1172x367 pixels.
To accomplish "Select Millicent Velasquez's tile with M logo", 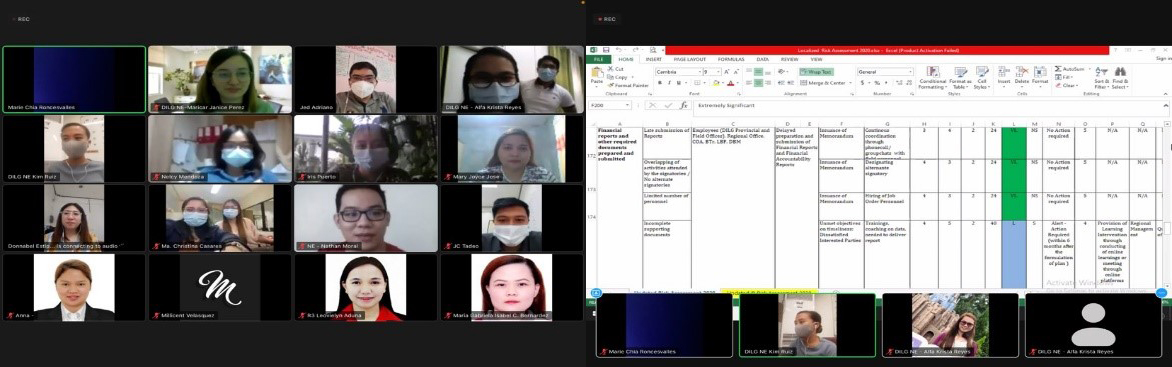I will (220, 287).
